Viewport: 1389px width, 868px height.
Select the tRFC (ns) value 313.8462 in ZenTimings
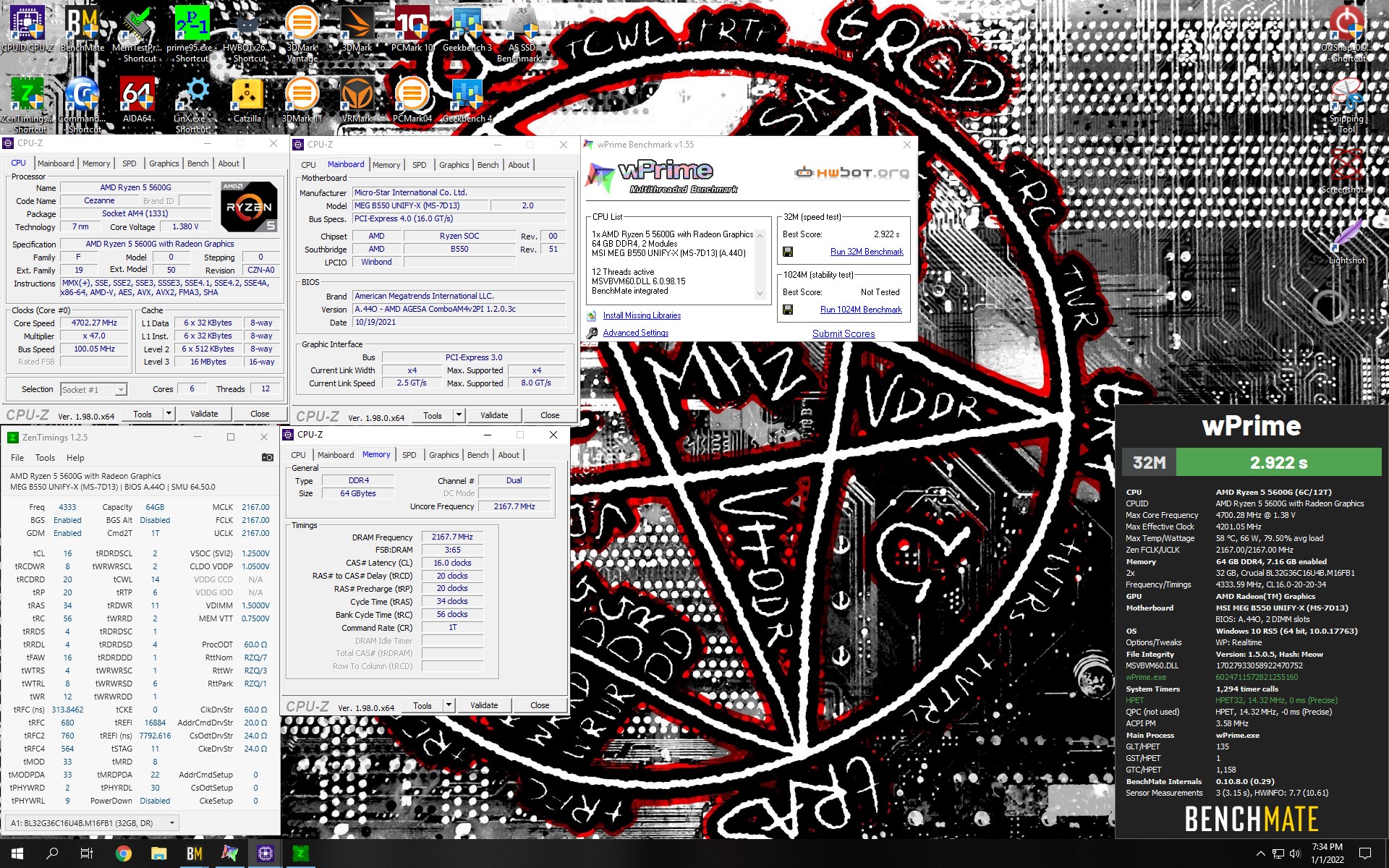click(67, 710)
